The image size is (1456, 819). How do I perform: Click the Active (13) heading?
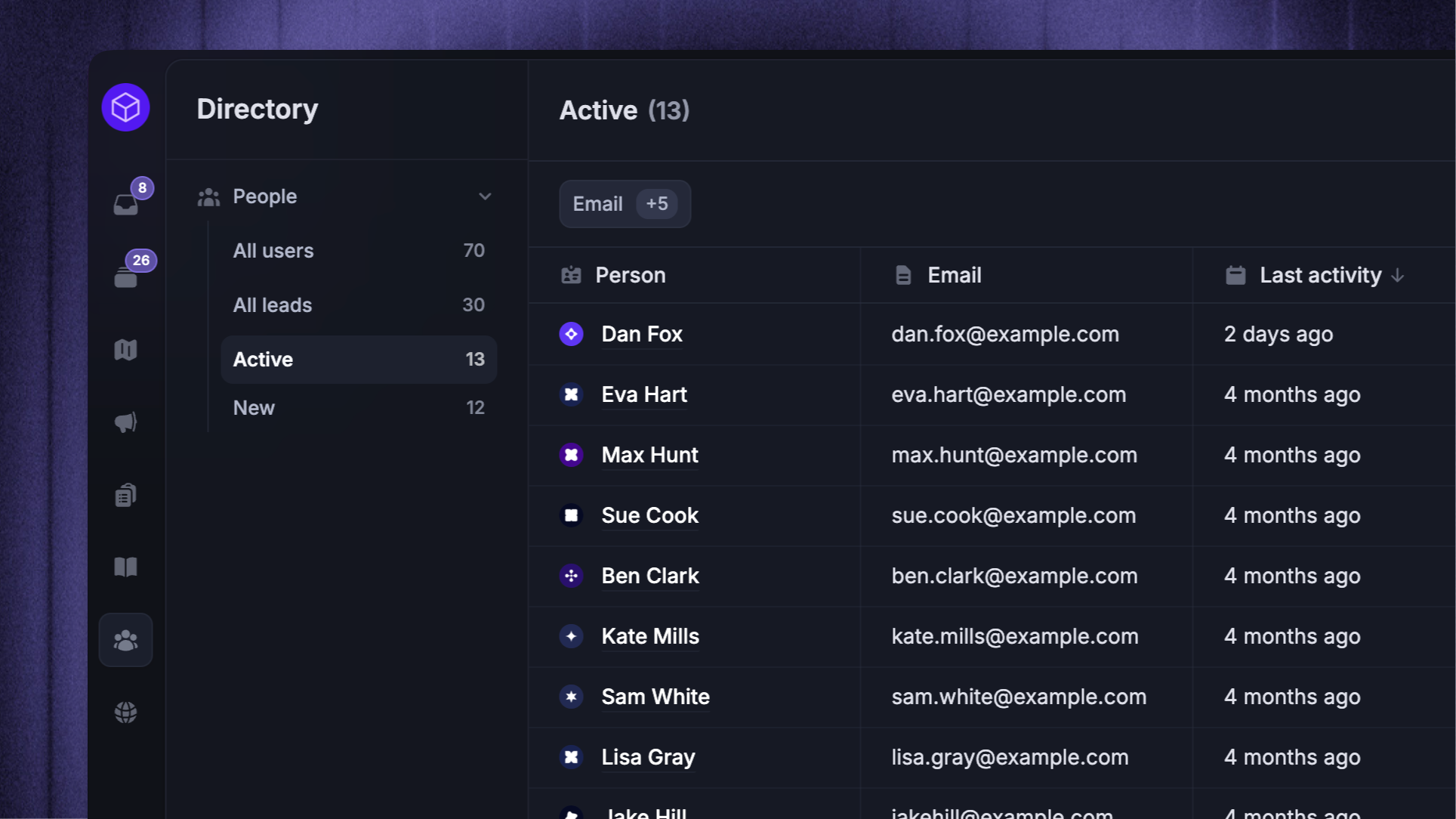[625, 110]
